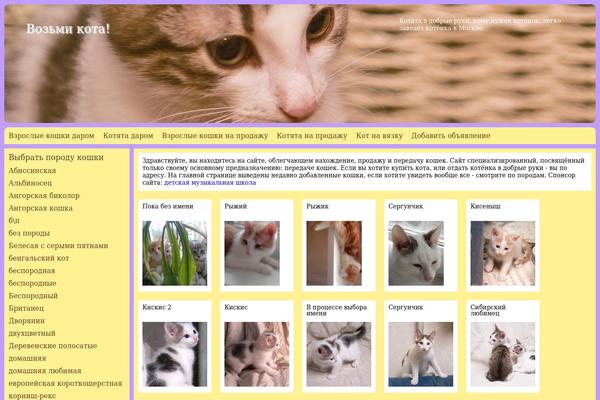
Task: Open the 'Кискис 2' kitten photo
Action: point(174,354)
